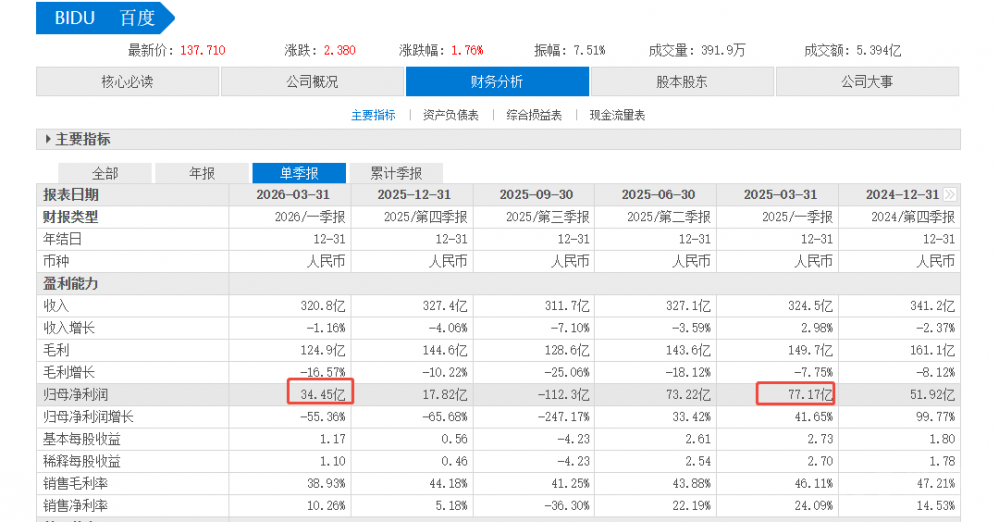
Task: Click the 币种 row label
Action: (x=55, y=261)
